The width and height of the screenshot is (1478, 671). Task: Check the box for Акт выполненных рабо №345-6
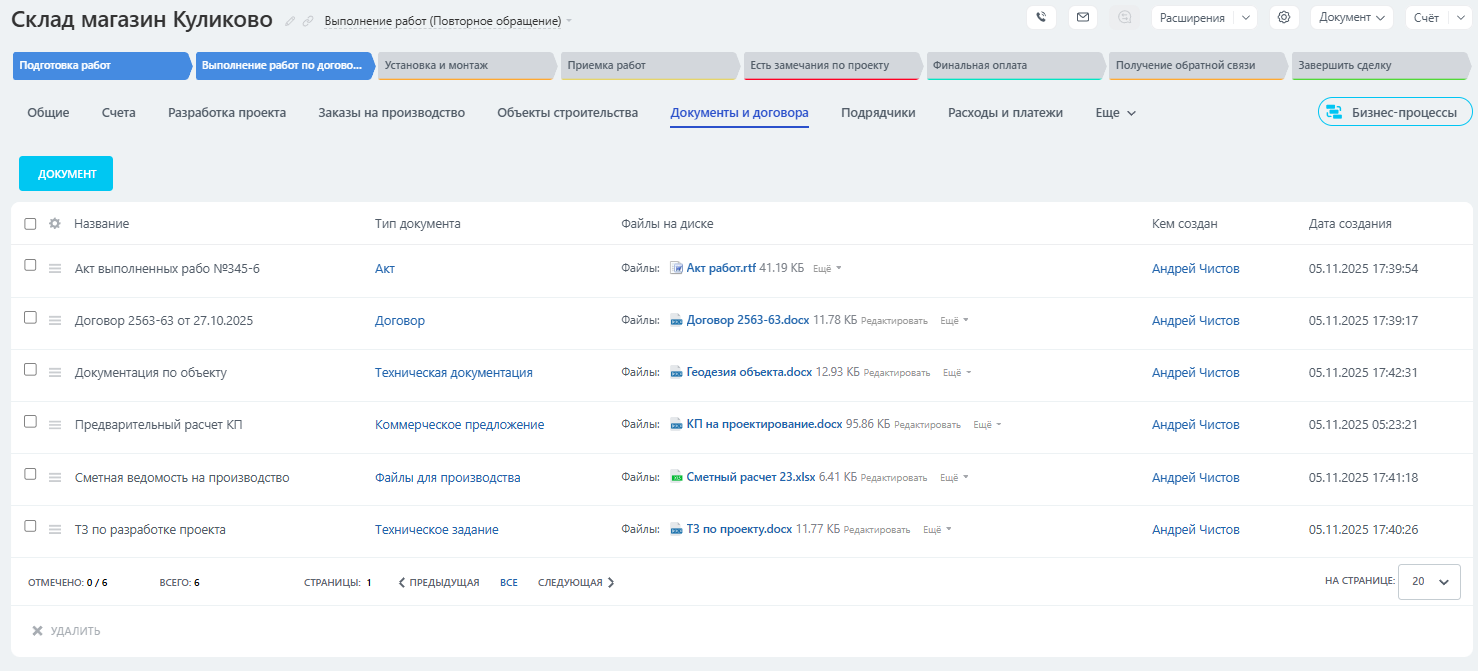tap(30, 266)
